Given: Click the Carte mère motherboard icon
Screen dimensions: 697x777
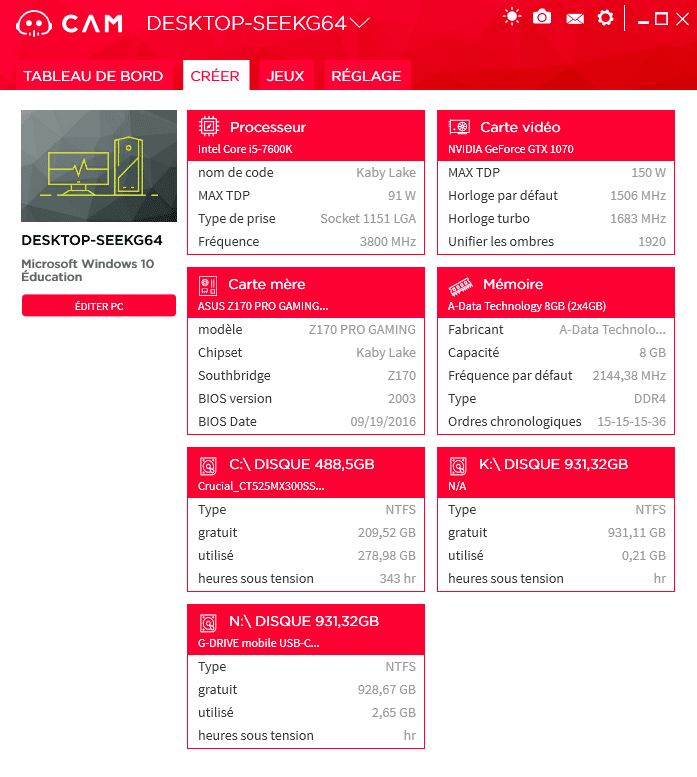Looking at the screenshot, I should pyautogui.click(x=208, y=284).
